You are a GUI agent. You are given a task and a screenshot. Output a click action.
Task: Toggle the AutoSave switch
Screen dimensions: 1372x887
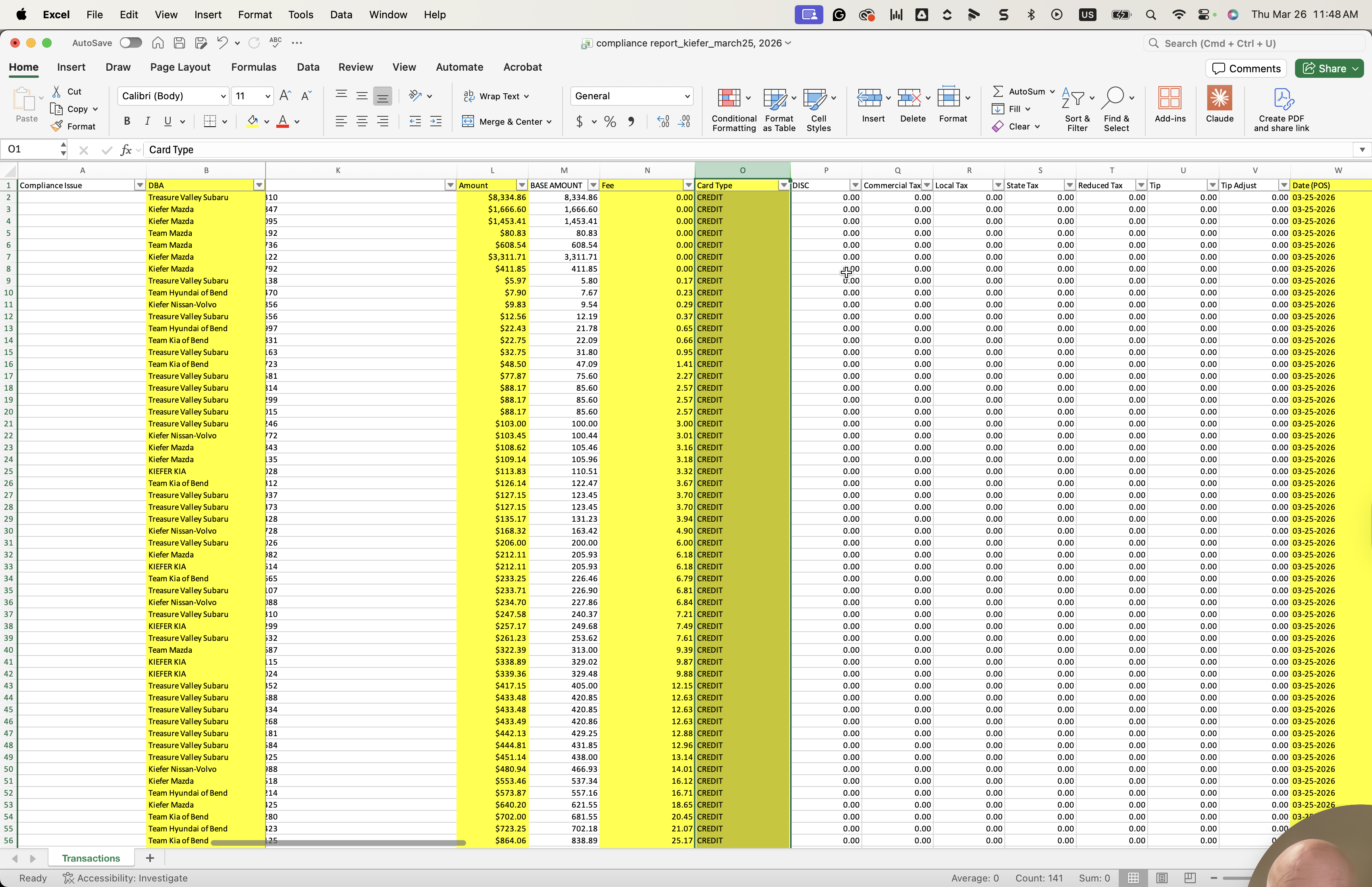(x=131, y=42)
